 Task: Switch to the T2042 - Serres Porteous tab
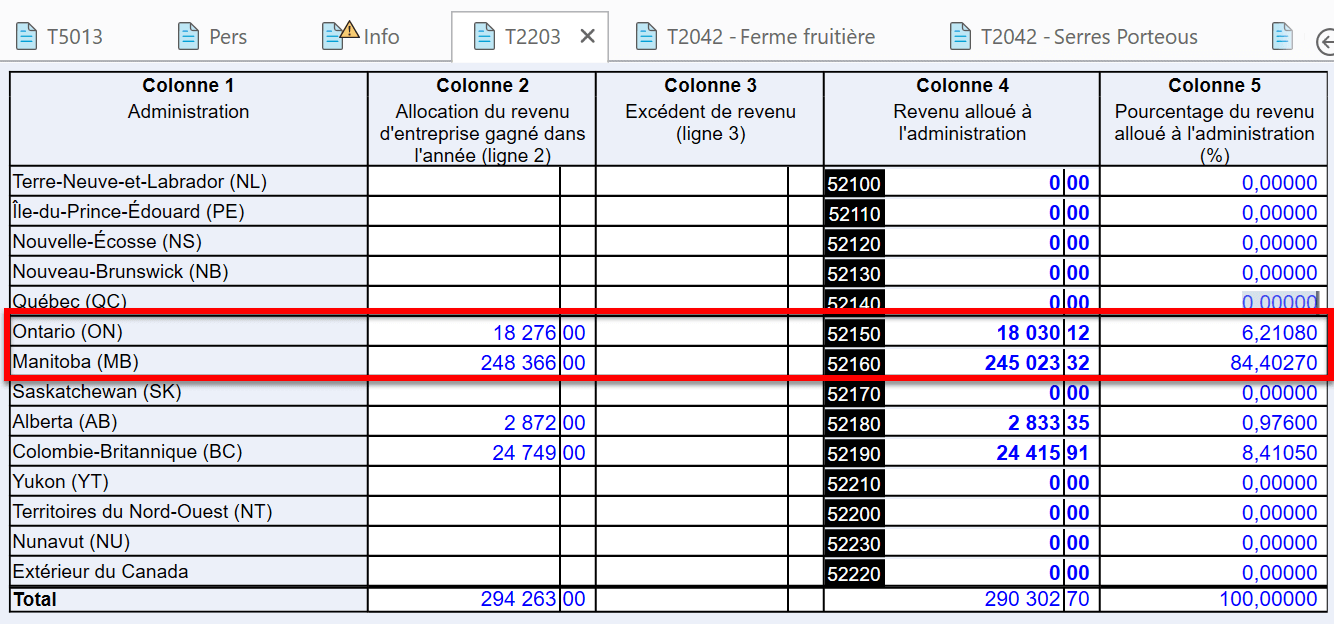point(1088,37)
